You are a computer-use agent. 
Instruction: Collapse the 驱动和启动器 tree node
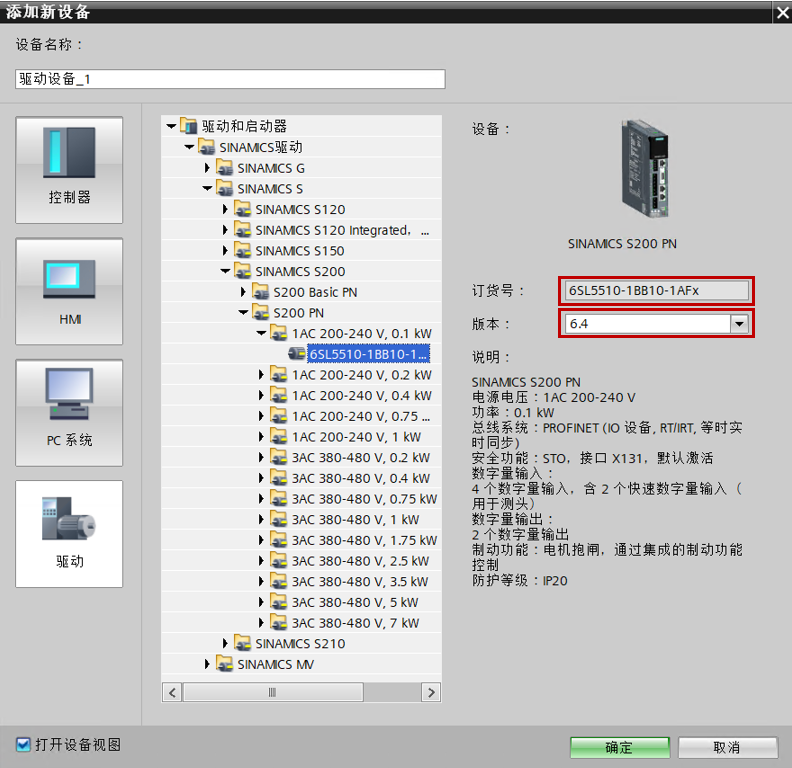click(171, 126)
